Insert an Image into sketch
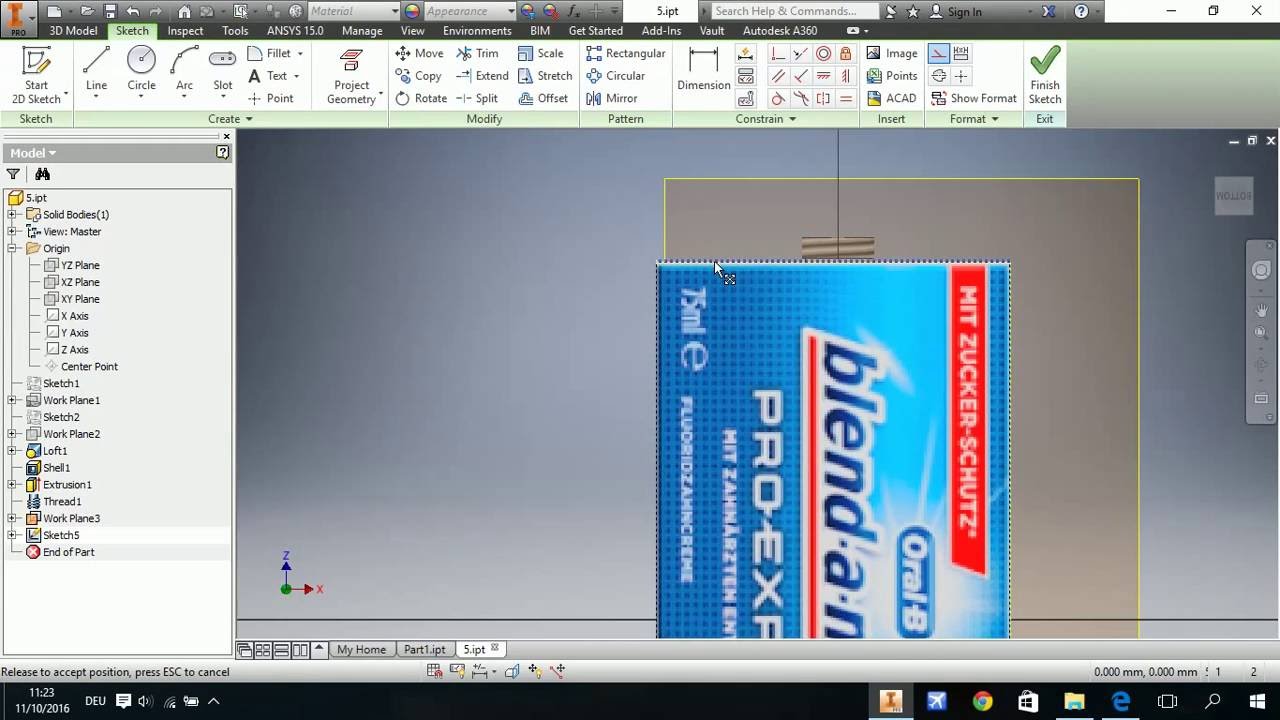The width and height of the screenshot is (1280, 720). pos(891,53)
